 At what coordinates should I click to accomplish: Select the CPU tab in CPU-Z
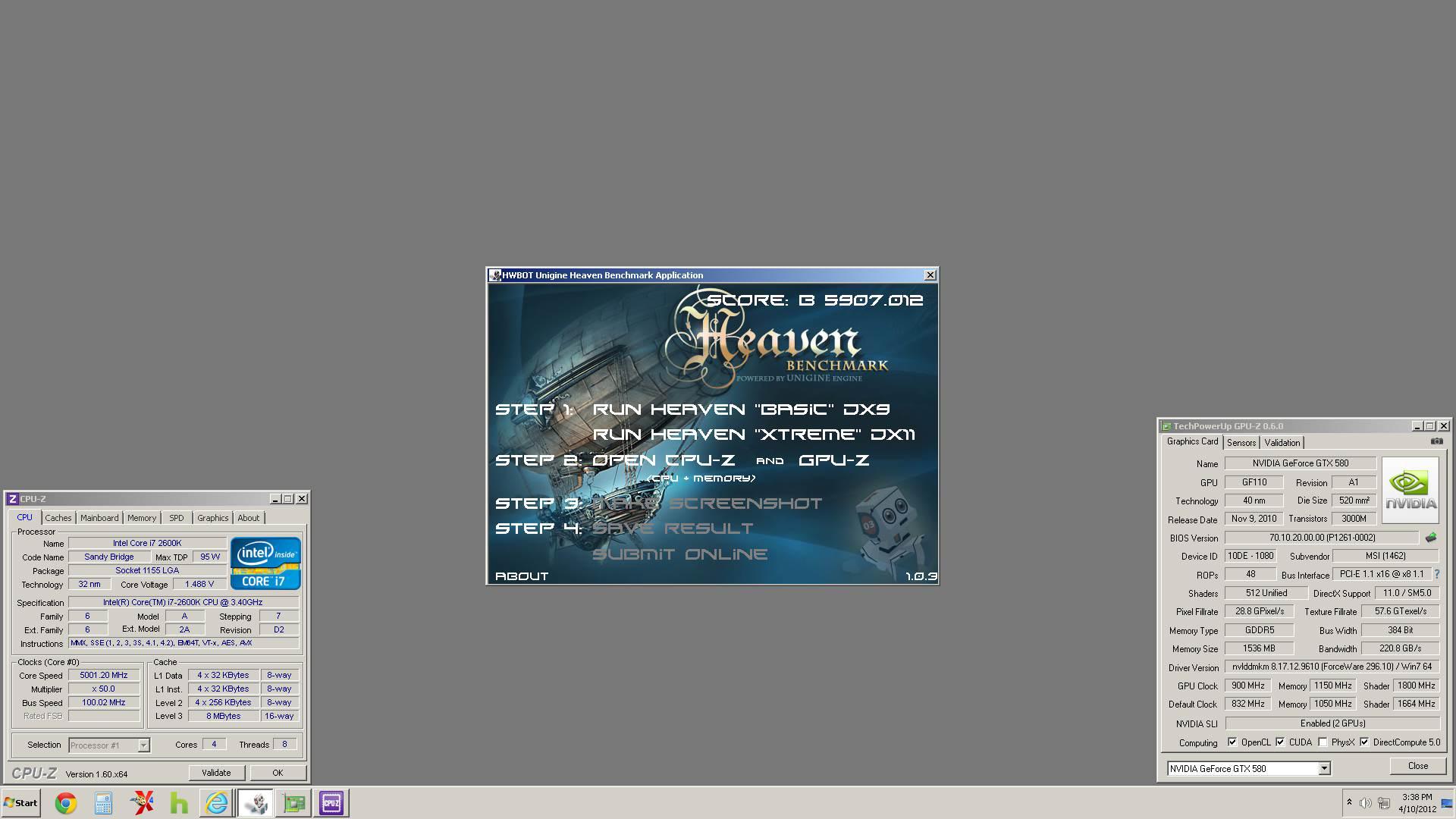[25, 517]
